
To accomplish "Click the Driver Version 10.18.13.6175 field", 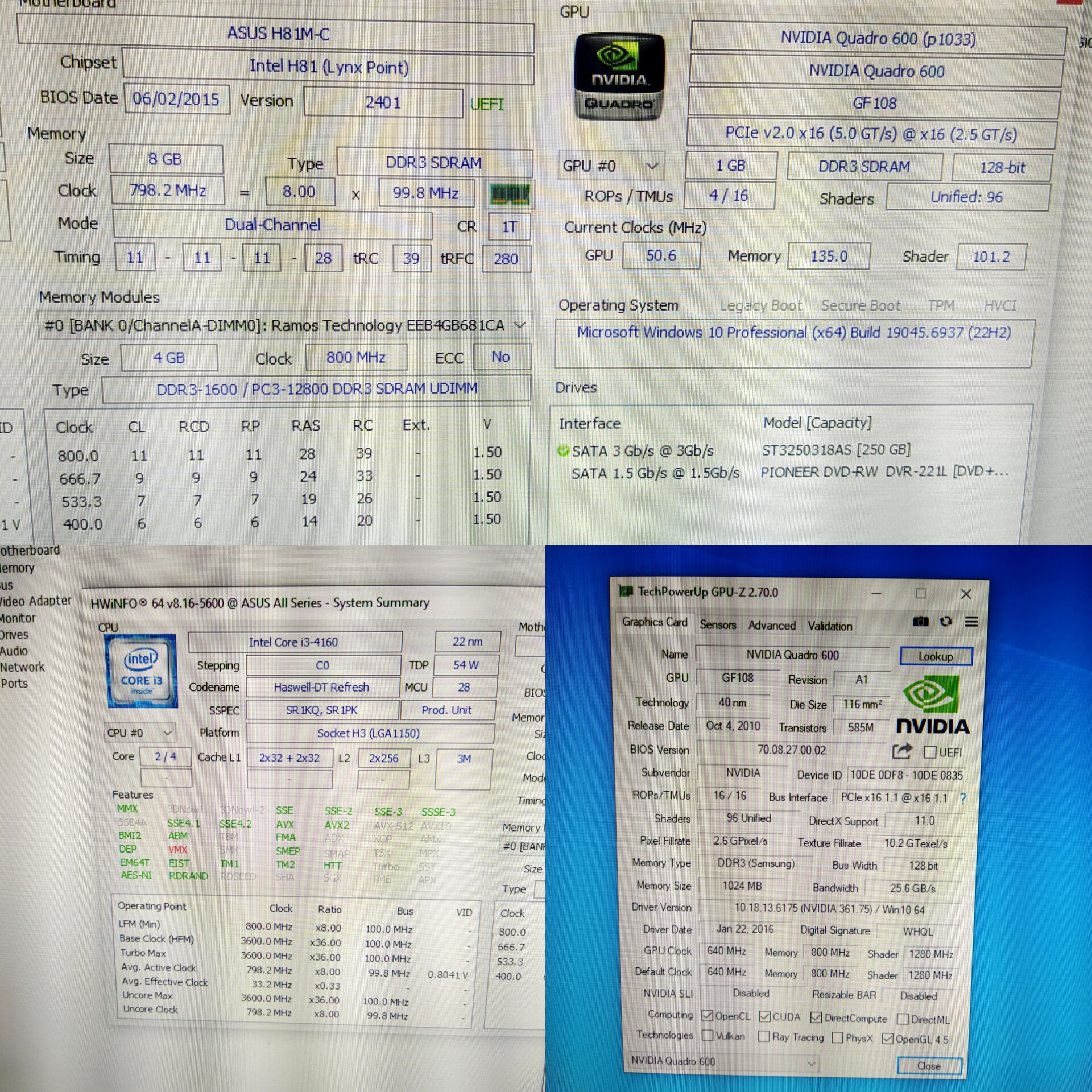I will pos(830,909).
